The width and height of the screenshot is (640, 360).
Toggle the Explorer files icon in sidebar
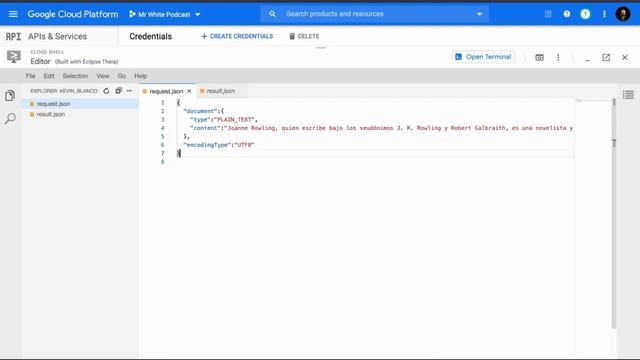(10, 96)
